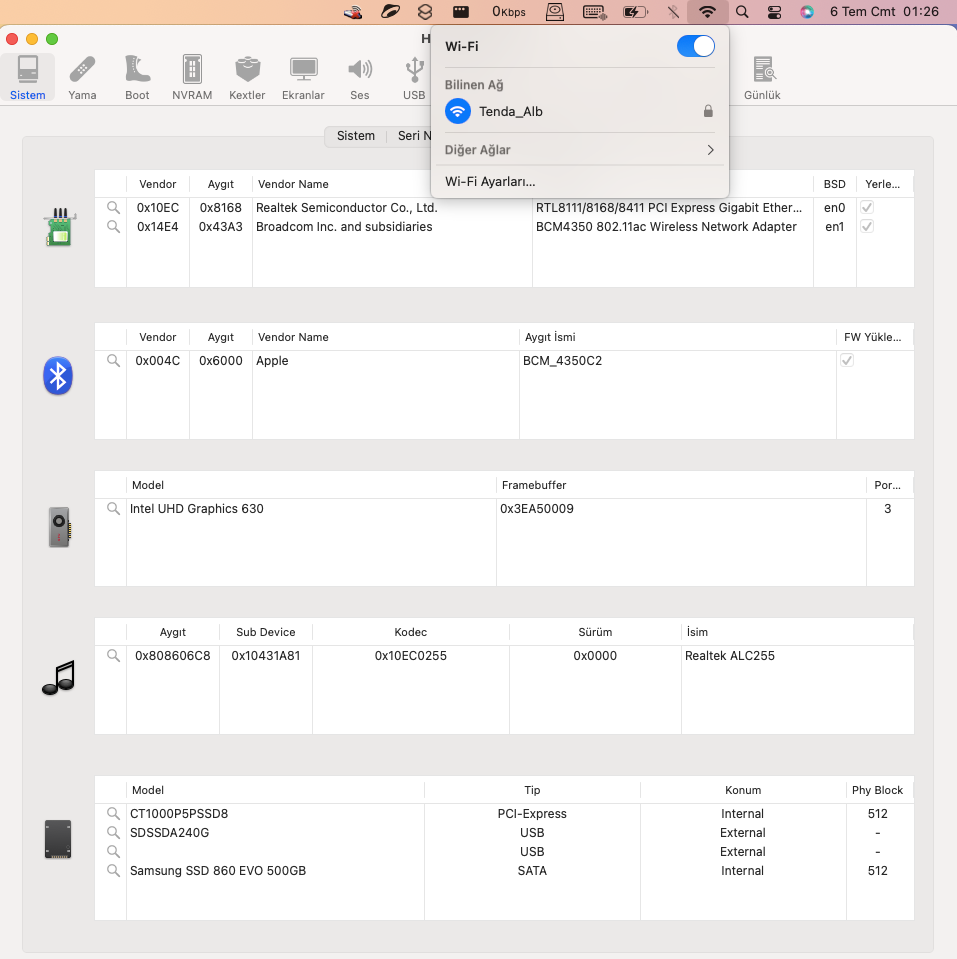Open the Günlük (Log) toolbar section
This screenshot has width=957, height=959.
(x=762, y=78)
